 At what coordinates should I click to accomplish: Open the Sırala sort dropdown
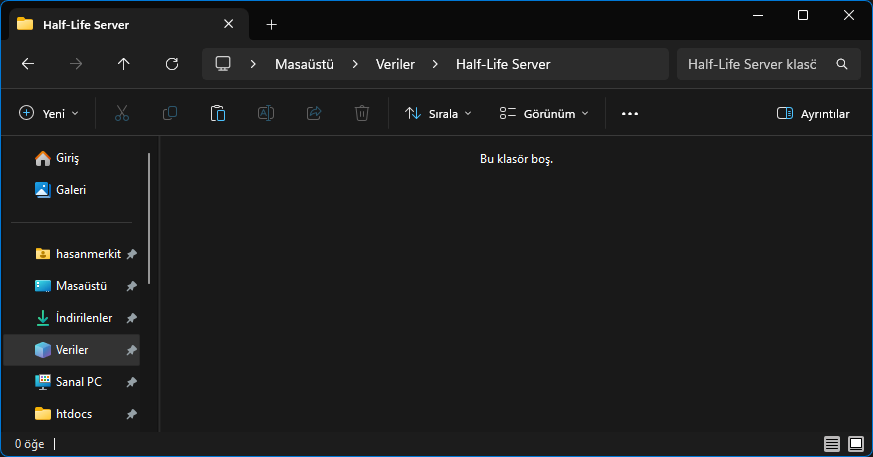click(438, 114)
